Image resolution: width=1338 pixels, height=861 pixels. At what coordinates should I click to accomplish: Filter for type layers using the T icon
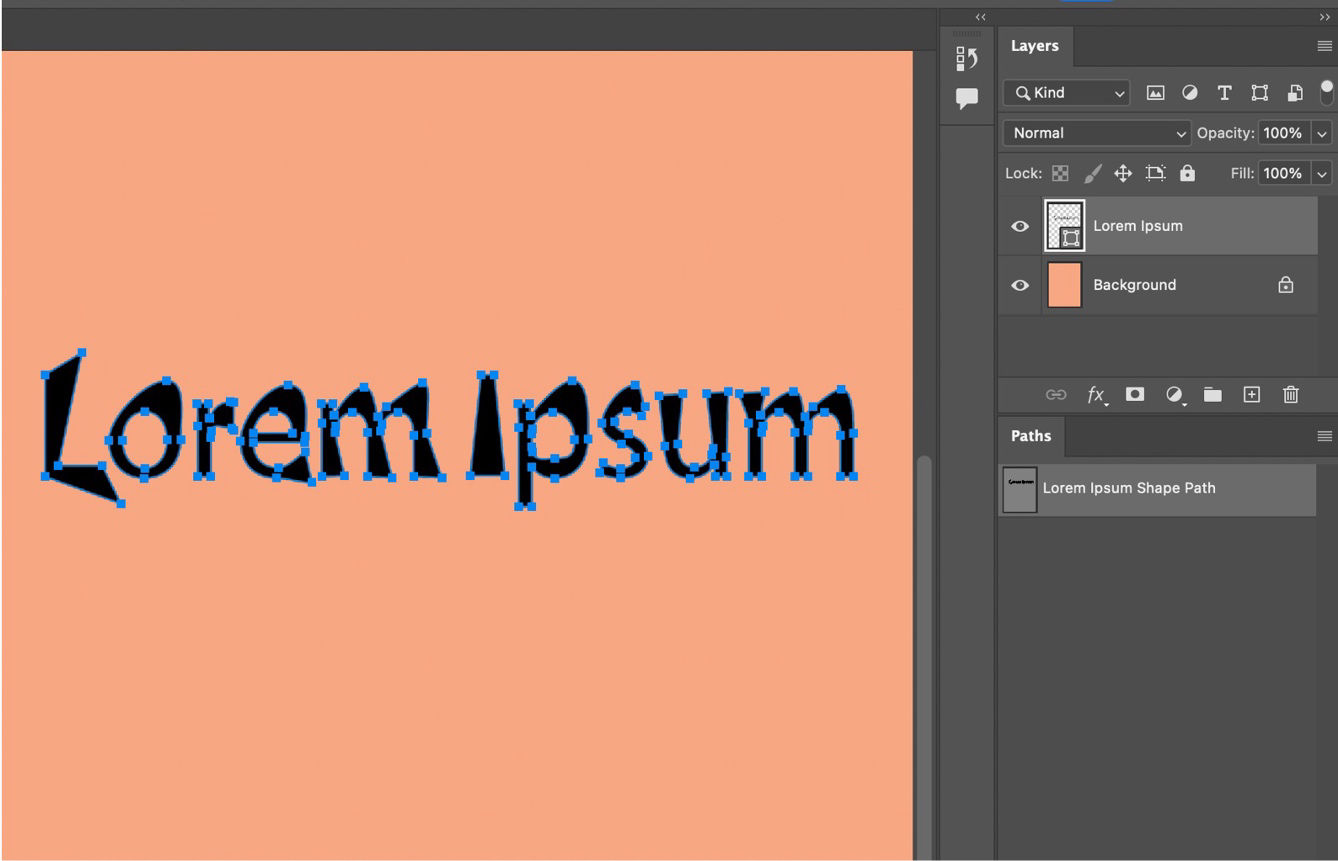pyautogui.click(x=1224, y=92)
